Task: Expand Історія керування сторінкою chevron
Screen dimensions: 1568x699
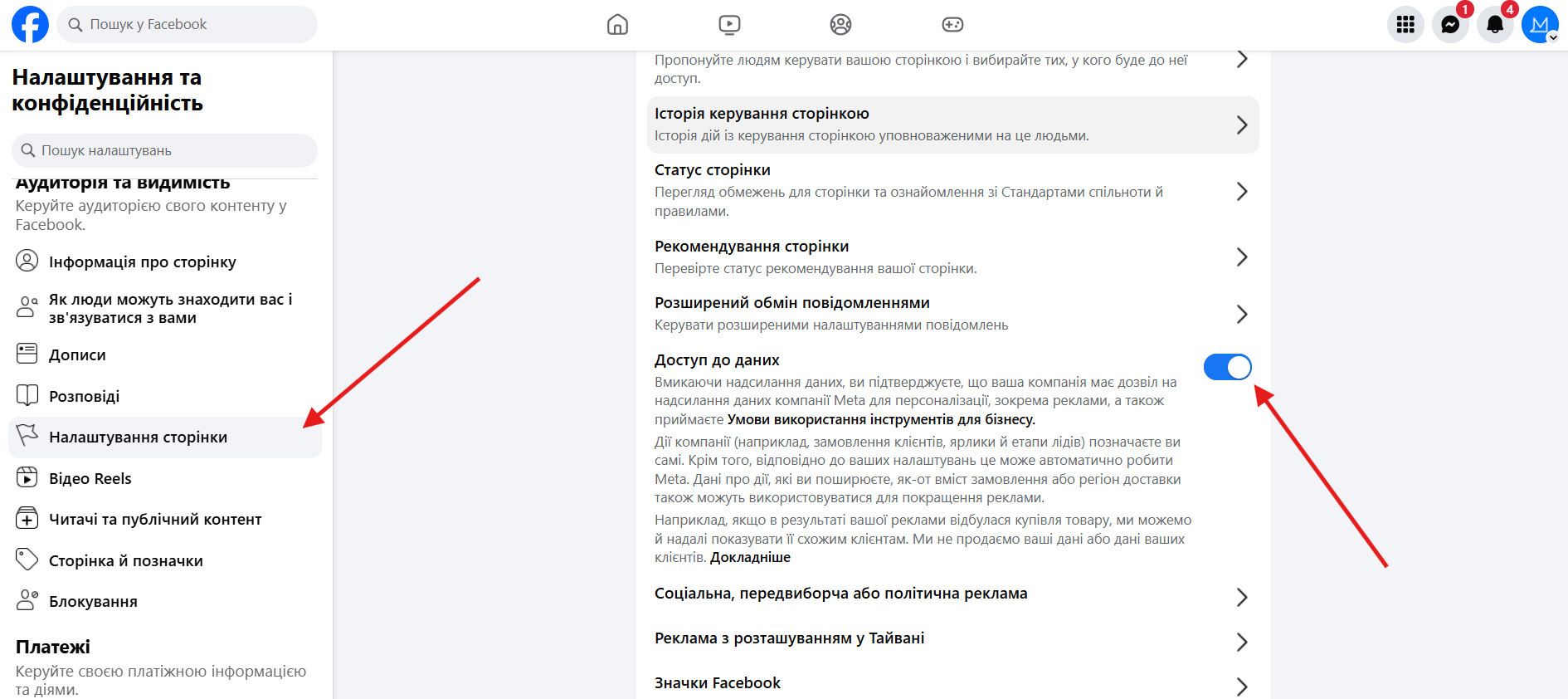Action: [x=1241, y=125]
